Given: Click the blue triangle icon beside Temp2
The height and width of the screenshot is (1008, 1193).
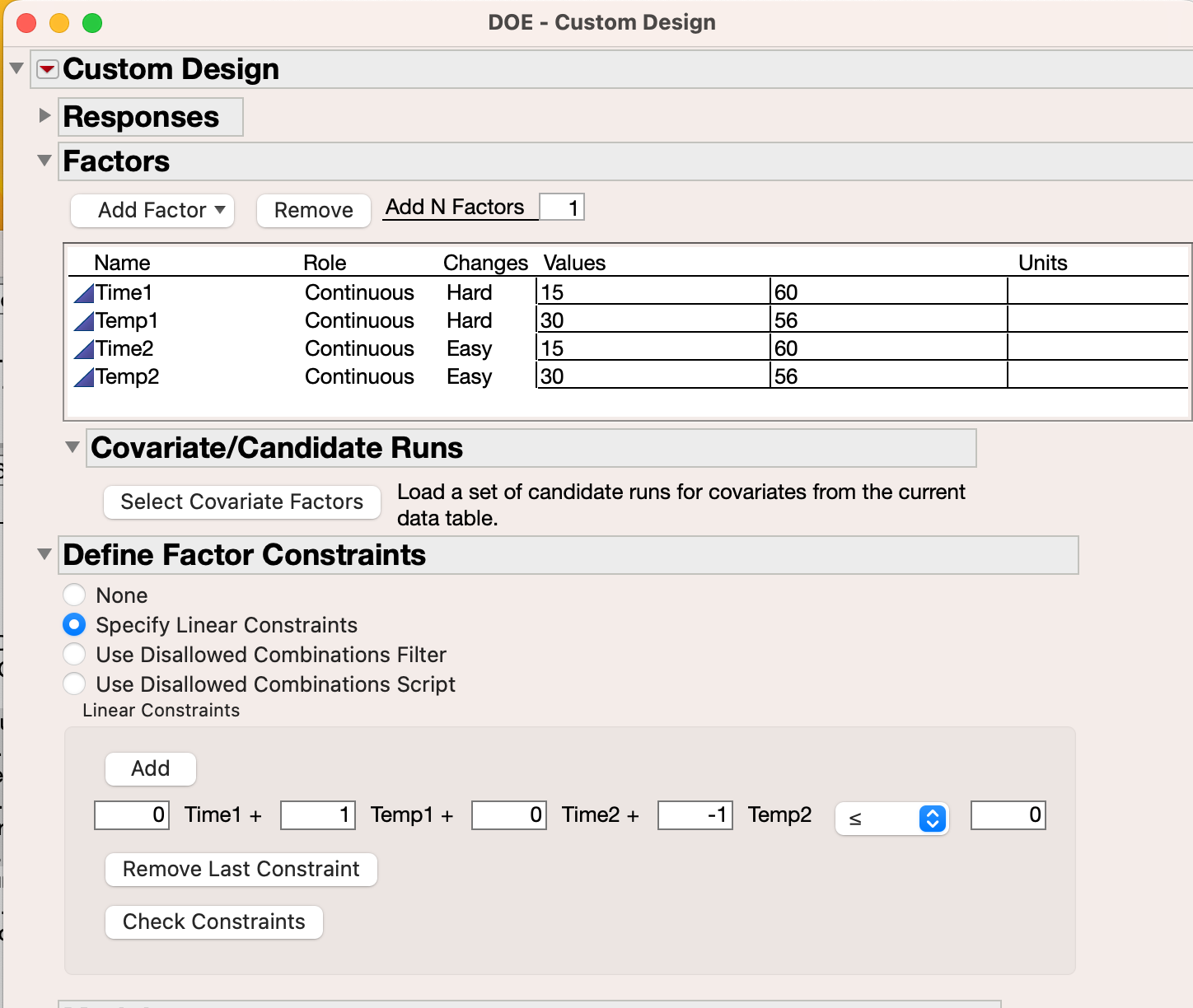Looking at the screenshot, I should 84,377.
